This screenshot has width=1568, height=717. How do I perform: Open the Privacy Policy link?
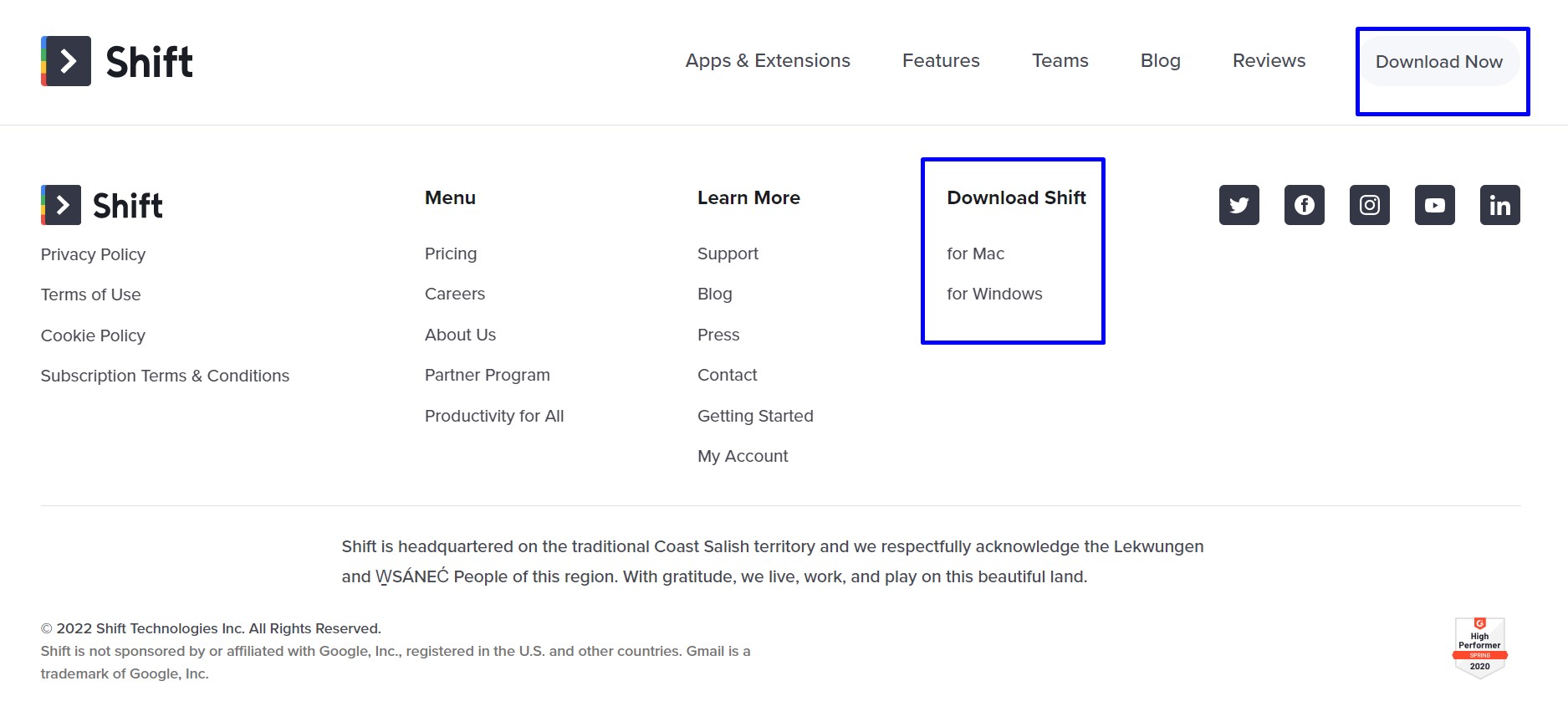pyautogui.click(x=93, y=254)
